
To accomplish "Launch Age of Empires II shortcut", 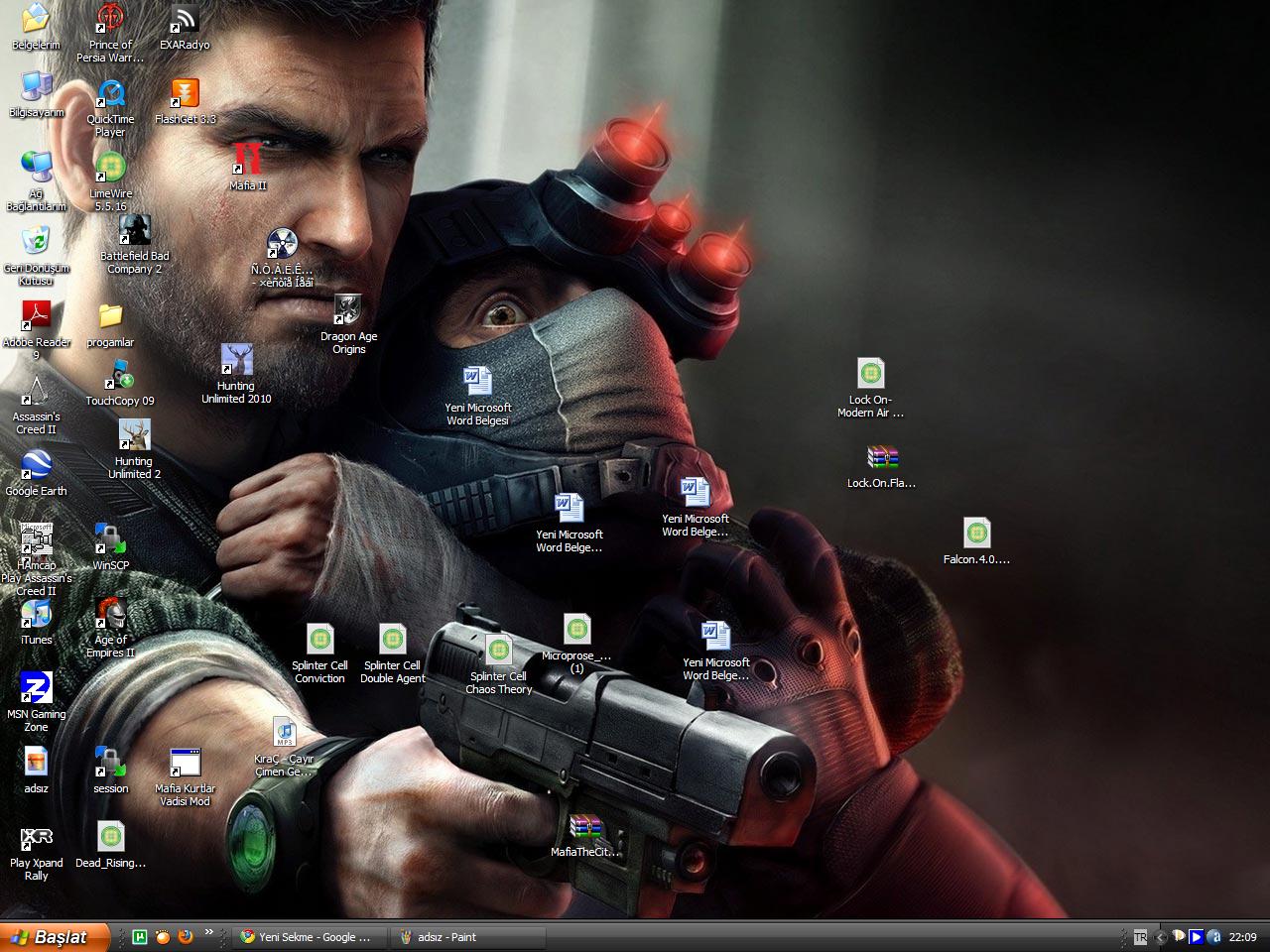I will click(x=110, y=613).
